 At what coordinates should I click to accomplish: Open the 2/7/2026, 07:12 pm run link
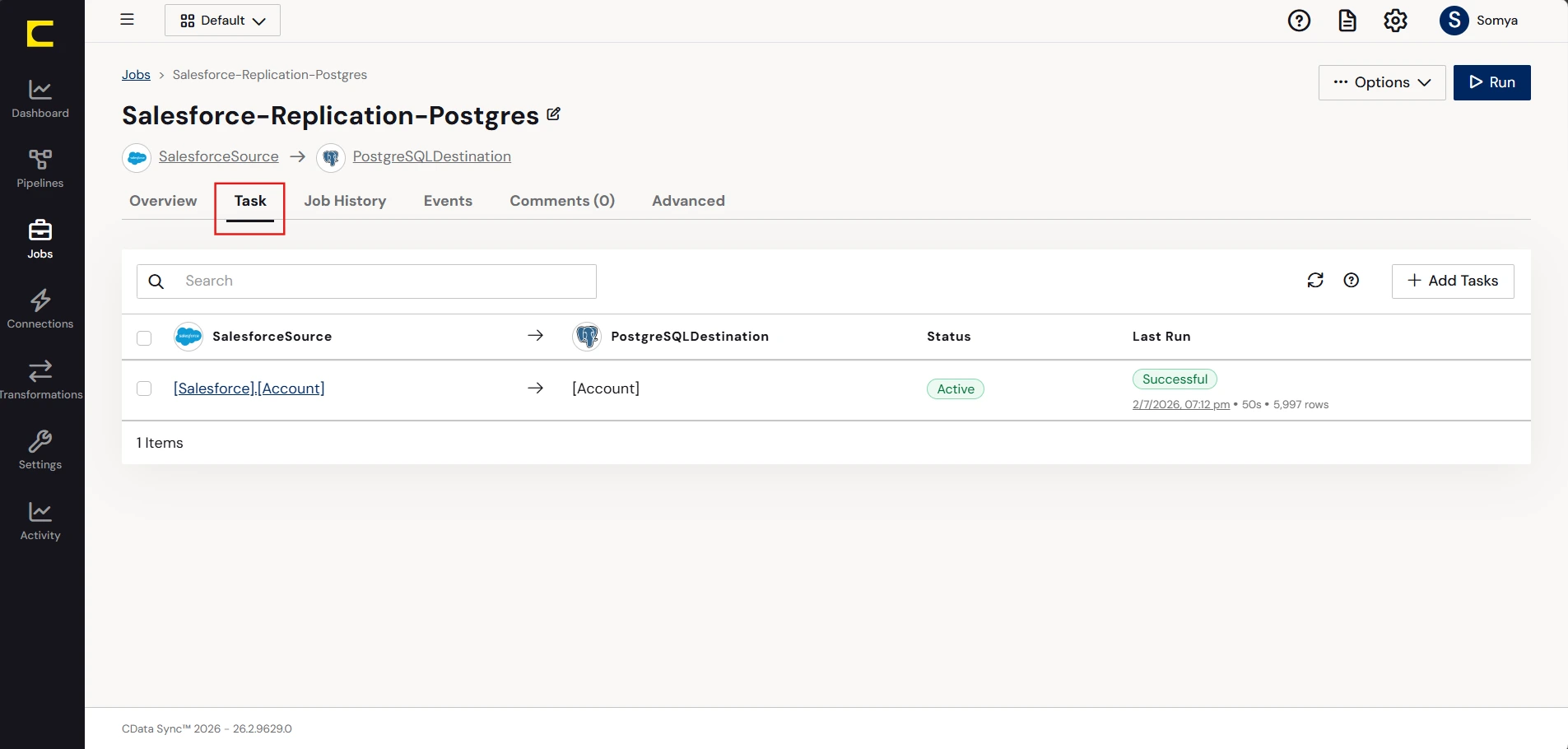(x=1181, y=404)
